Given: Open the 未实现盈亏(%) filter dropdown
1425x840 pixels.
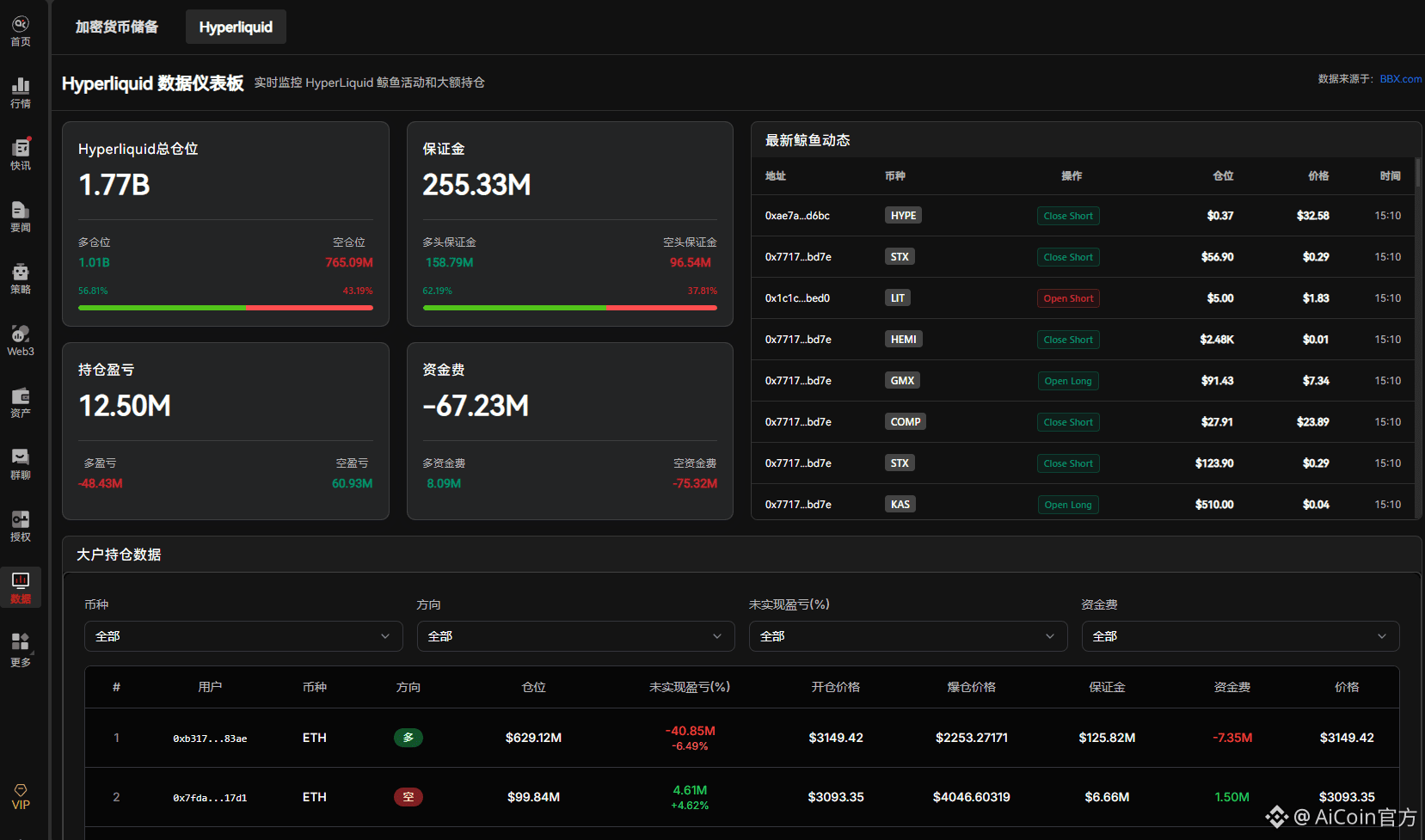Looking at the screenshot, I should click(x=907, y=635).
